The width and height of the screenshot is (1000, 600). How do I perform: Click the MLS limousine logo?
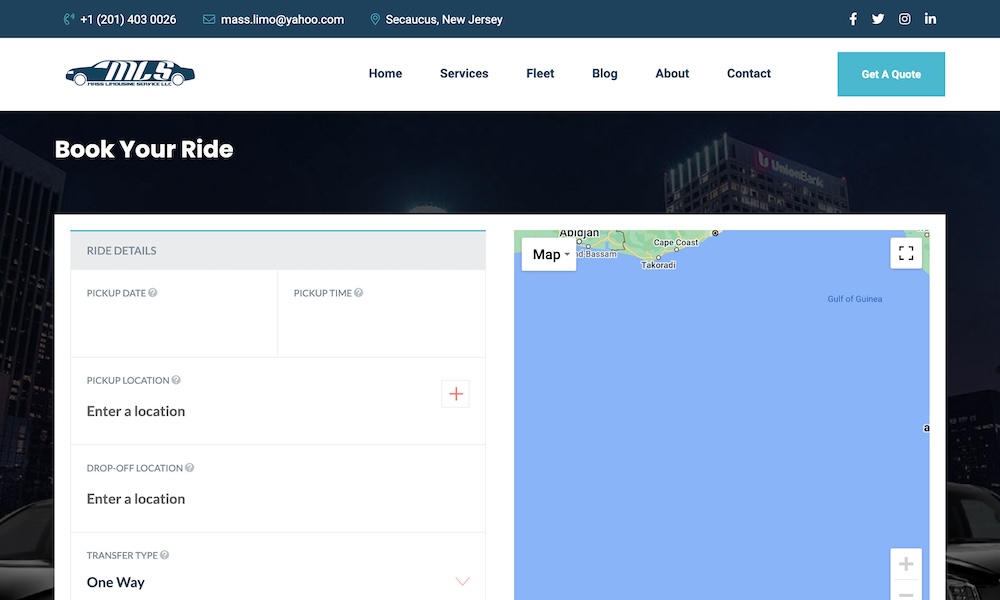coord(130,73)
